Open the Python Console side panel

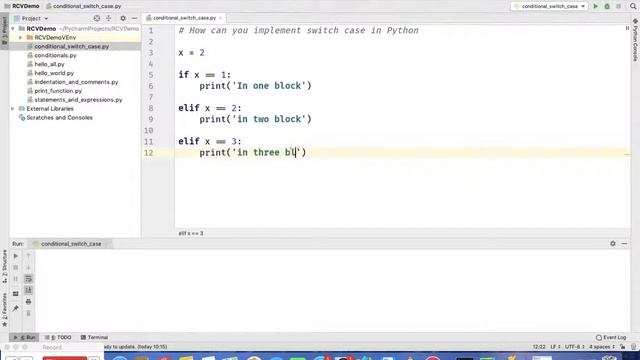coord(636,40)
